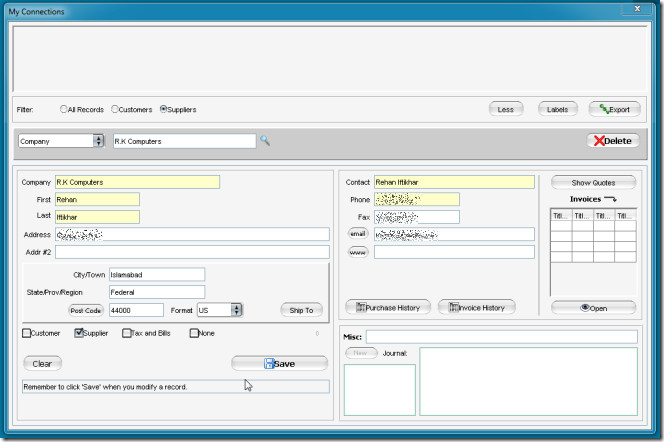
Task: Click the Phone field
Action: [x=417, y=199]
